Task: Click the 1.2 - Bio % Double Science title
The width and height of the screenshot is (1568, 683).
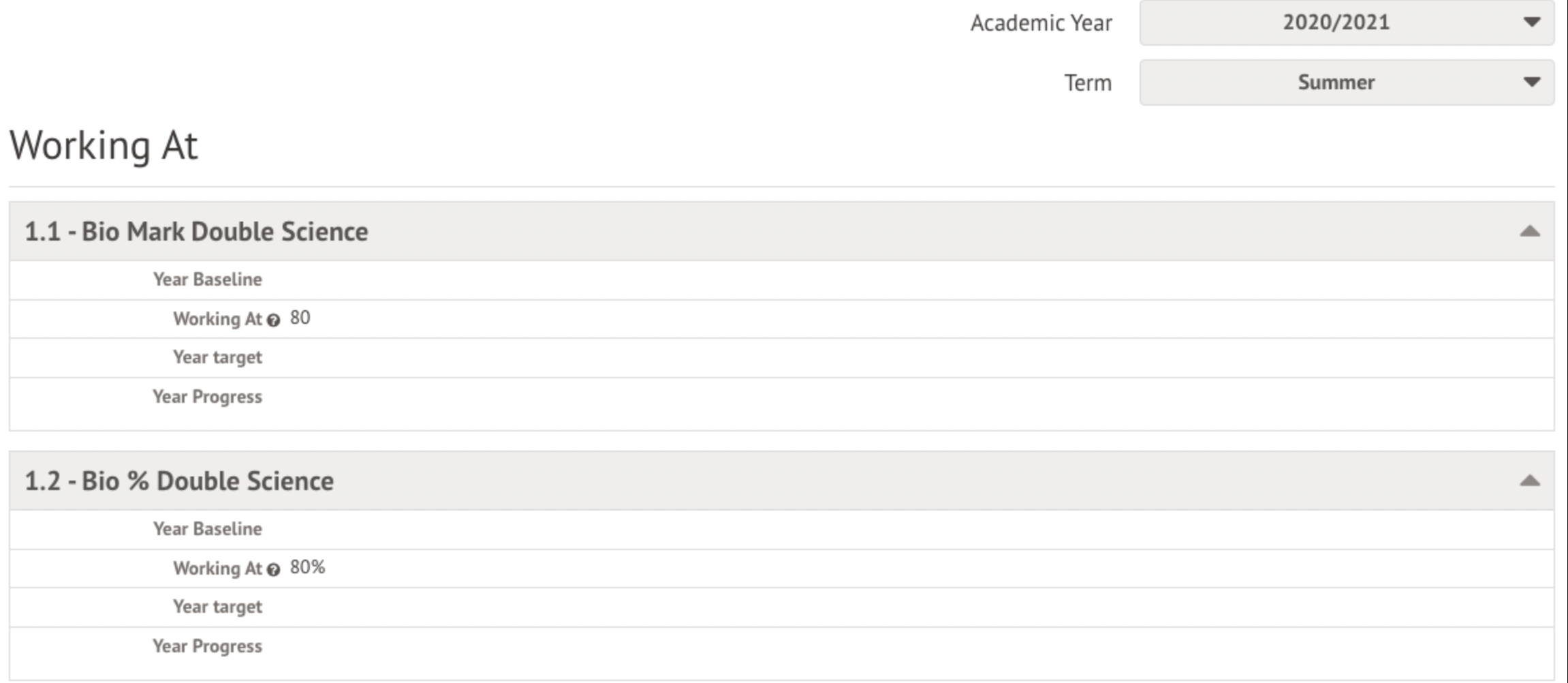Action: (x=179, y=481)
